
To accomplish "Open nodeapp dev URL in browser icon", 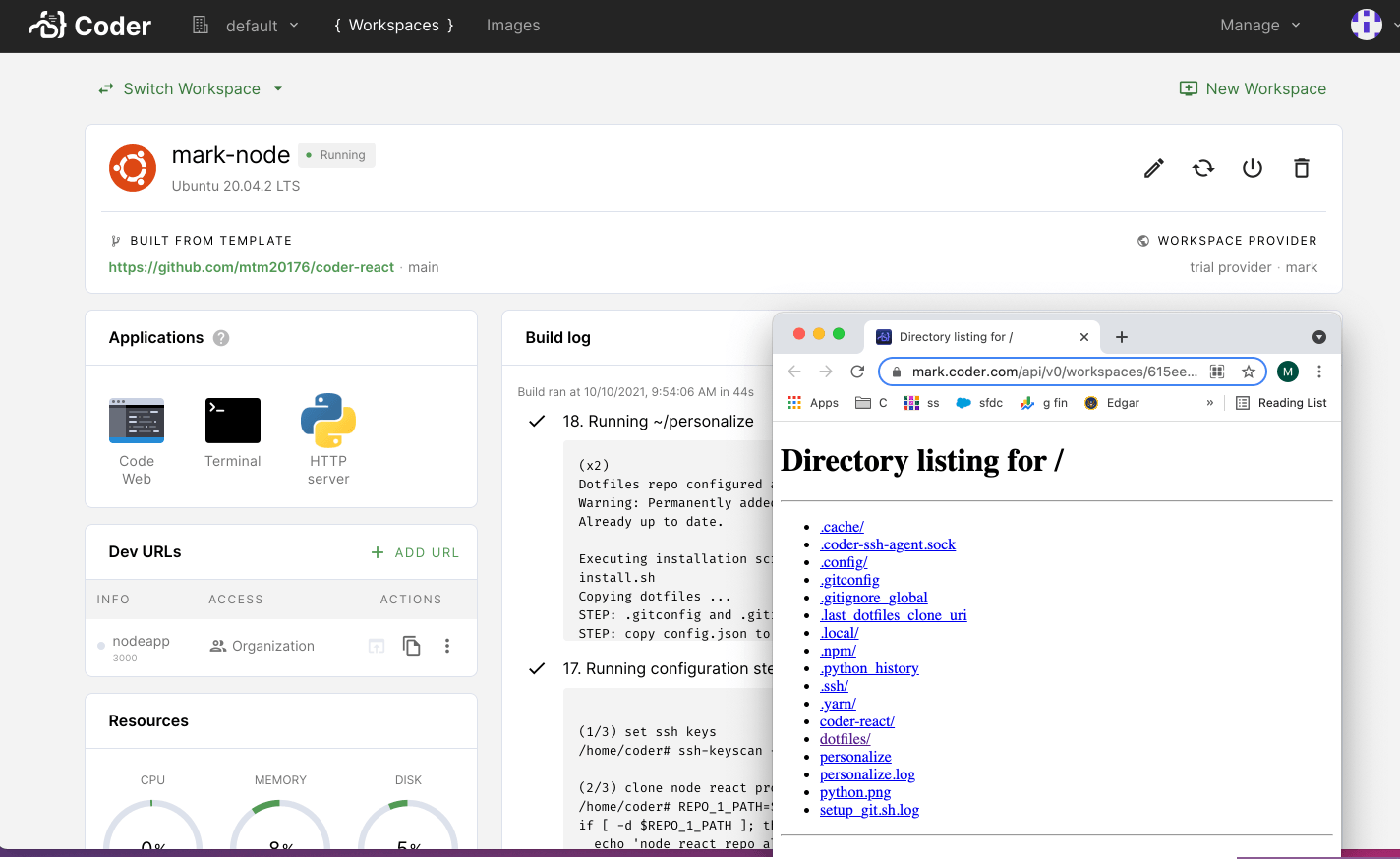I will coord(377,646).
